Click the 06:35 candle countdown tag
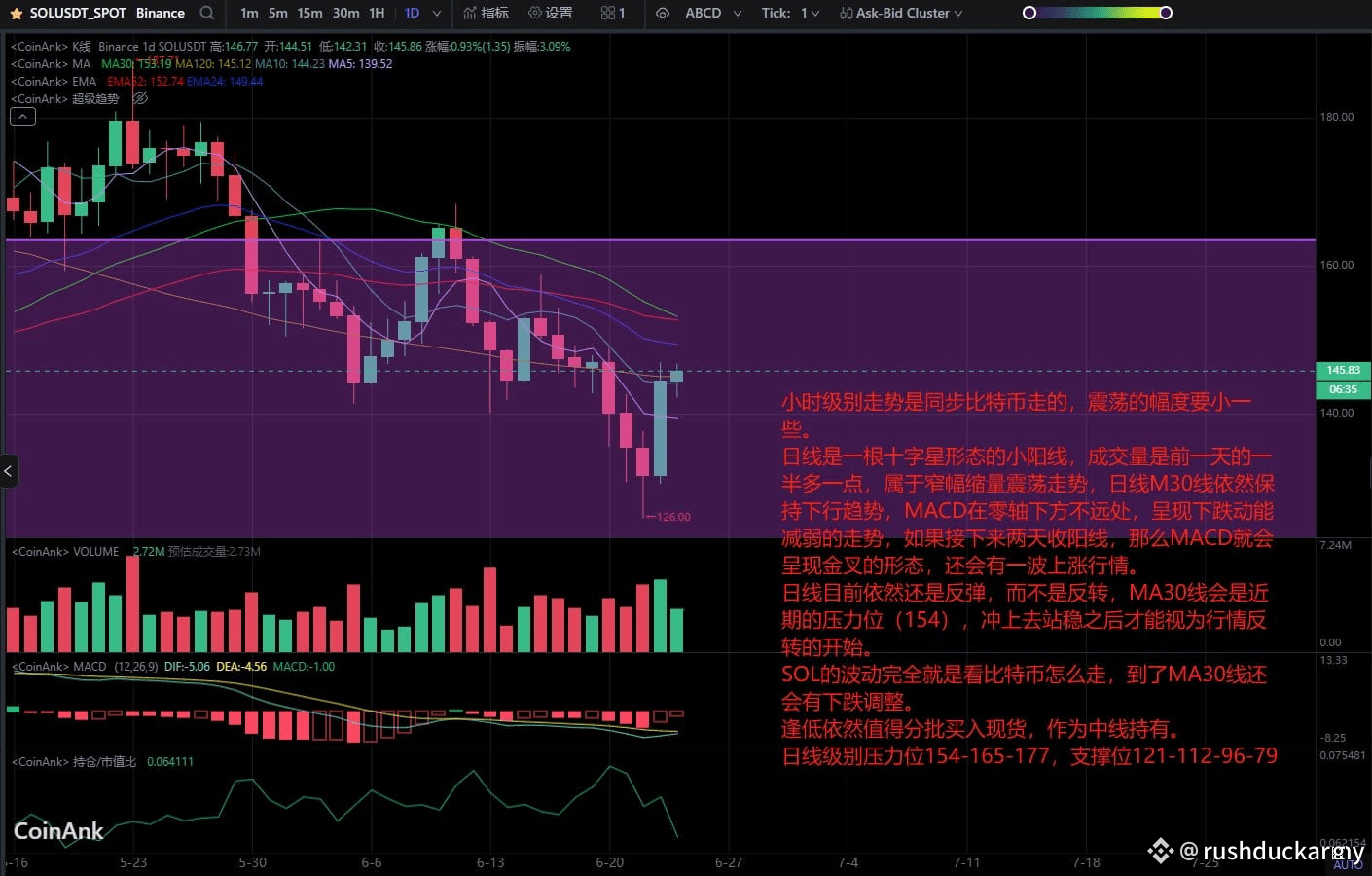 click(1343, 389)
